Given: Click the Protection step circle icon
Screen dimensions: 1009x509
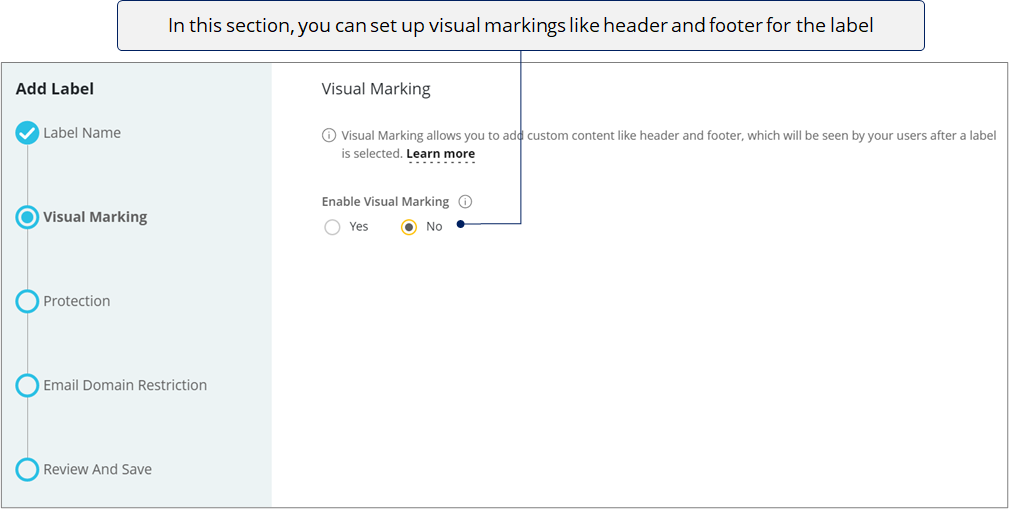Looking at the screenshot, I should [x=27, y=301].
